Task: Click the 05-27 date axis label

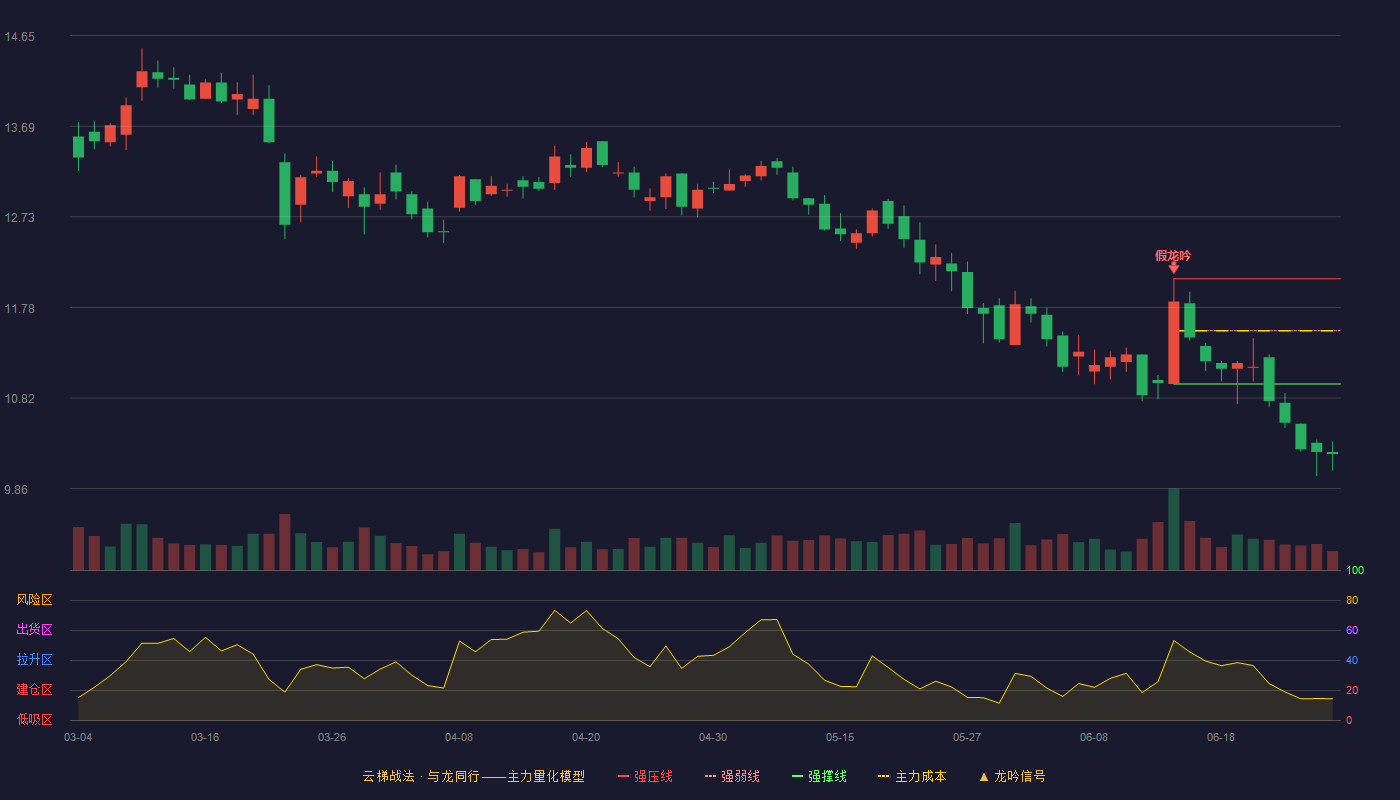Action: click(x=967, y=737)
